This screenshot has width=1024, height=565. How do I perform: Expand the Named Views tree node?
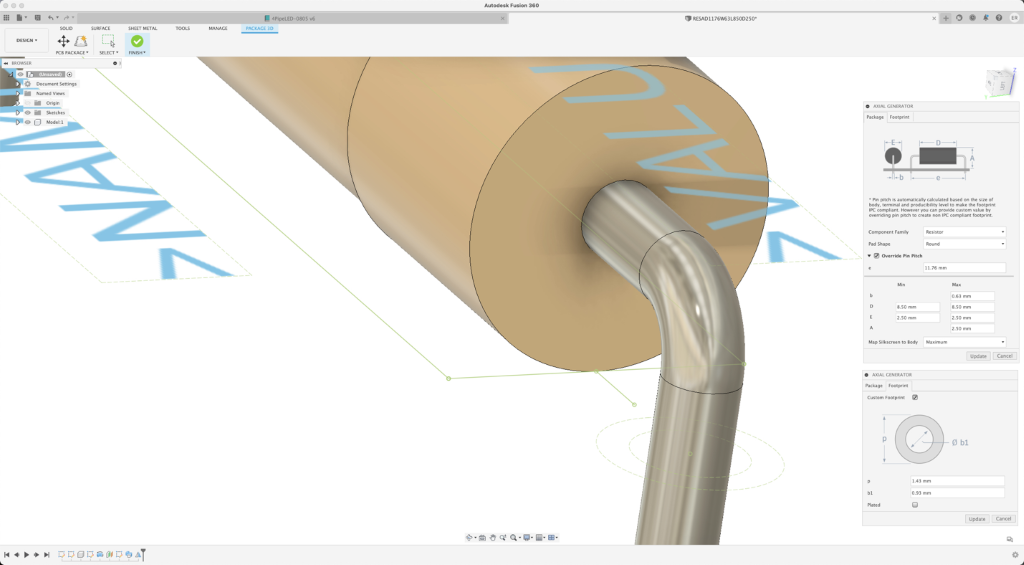pos(18,93)
